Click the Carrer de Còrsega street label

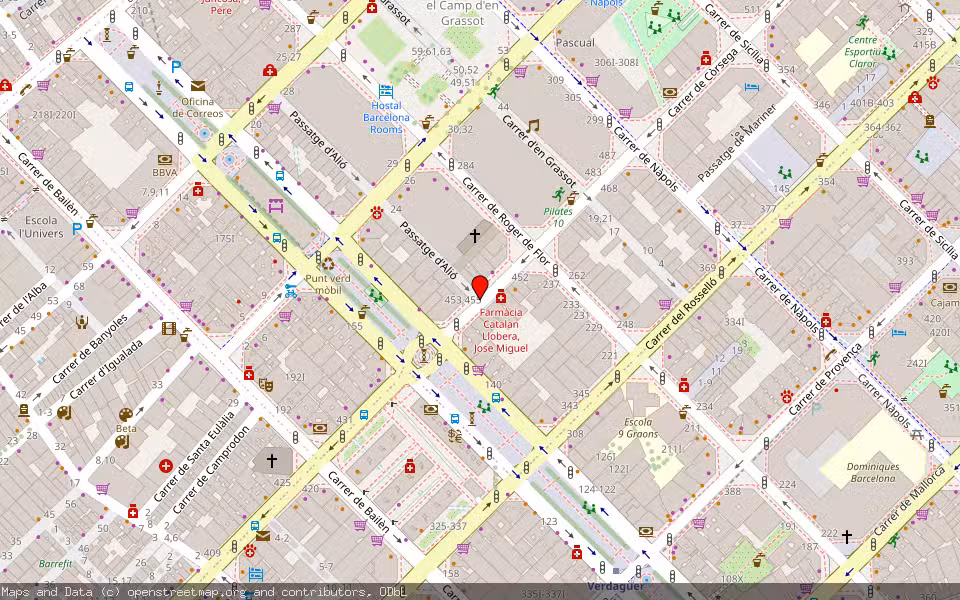(703, 84)
